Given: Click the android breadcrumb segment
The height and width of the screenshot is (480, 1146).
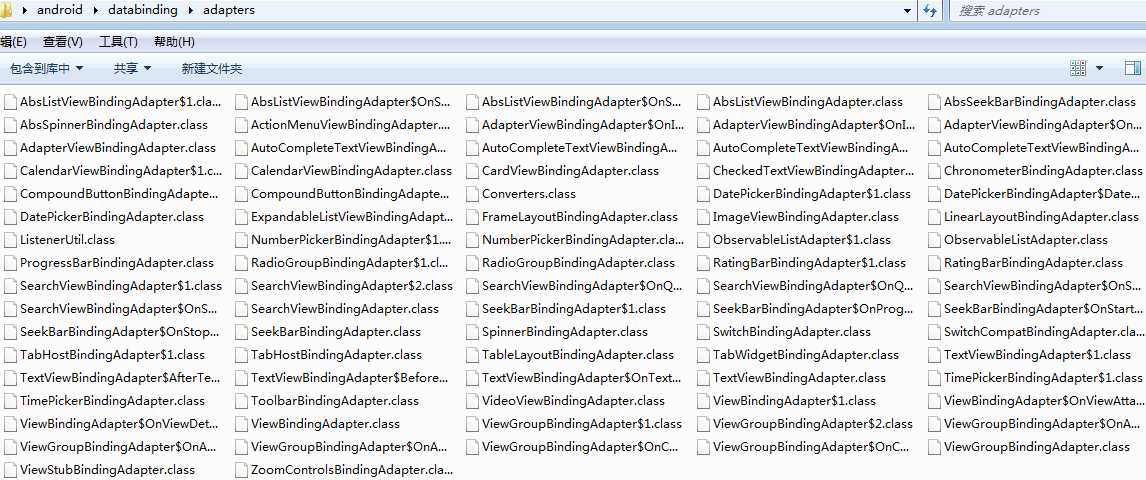Looking at the screenshot, I should click(x=60, y=10).
